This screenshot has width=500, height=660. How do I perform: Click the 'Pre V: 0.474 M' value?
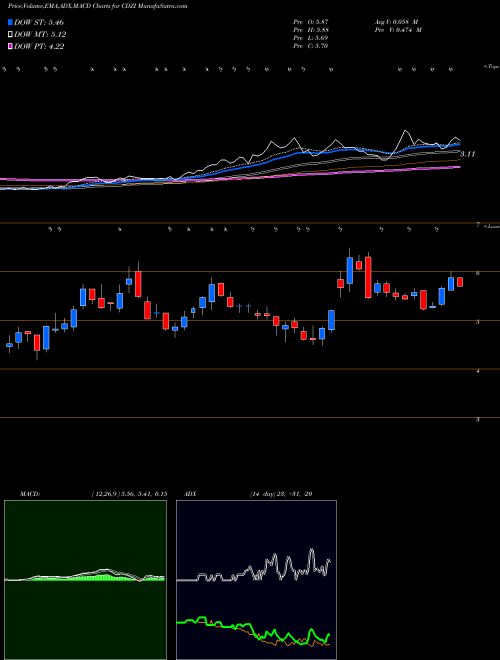398,30
